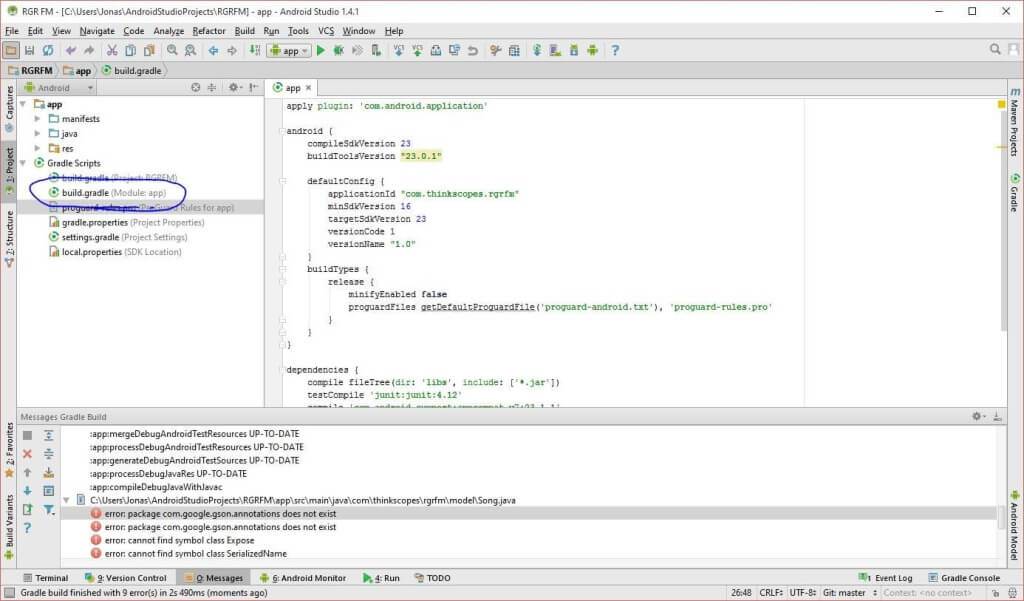The image size is (1024, 601).
Task: Open Project pane settings gear dropdown
Action: [235, 87]
